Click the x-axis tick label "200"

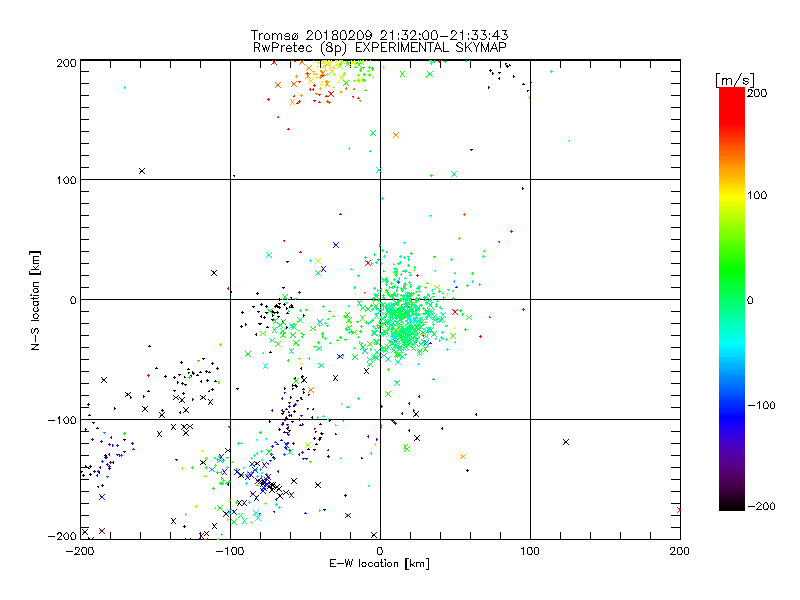coord(680,552)
